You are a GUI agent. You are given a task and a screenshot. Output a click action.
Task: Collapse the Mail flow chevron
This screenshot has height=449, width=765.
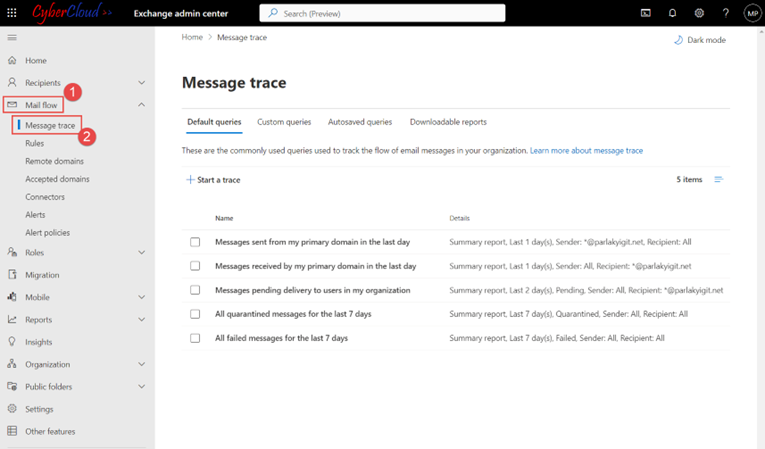(x=141, y=104)
